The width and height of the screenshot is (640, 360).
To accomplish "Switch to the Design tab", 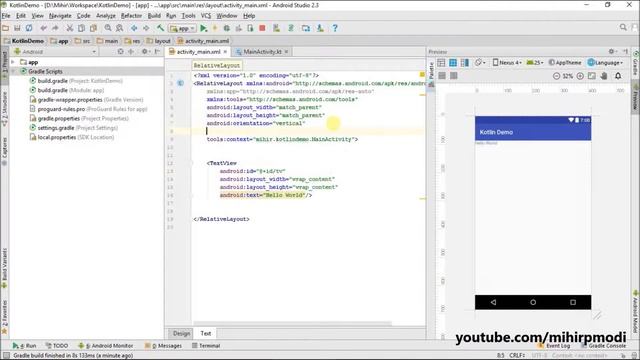I will [182, 333].
